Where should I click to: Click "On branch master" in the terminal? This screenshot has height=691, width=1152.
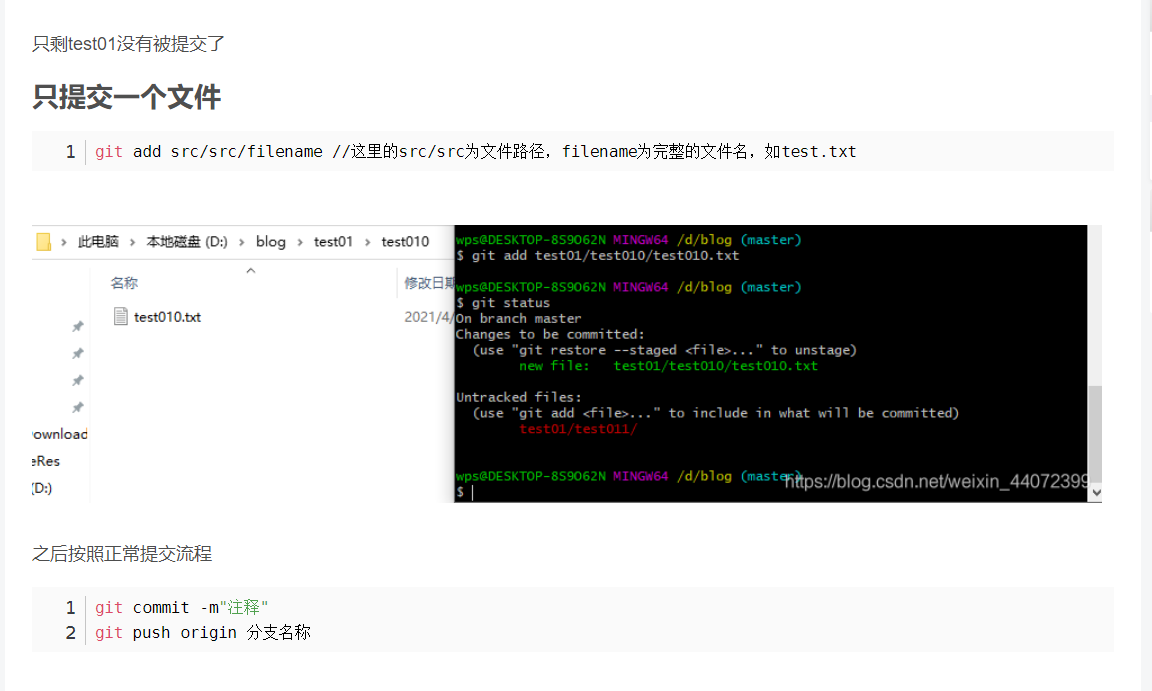pyautogui.click(x=518, y=319)
